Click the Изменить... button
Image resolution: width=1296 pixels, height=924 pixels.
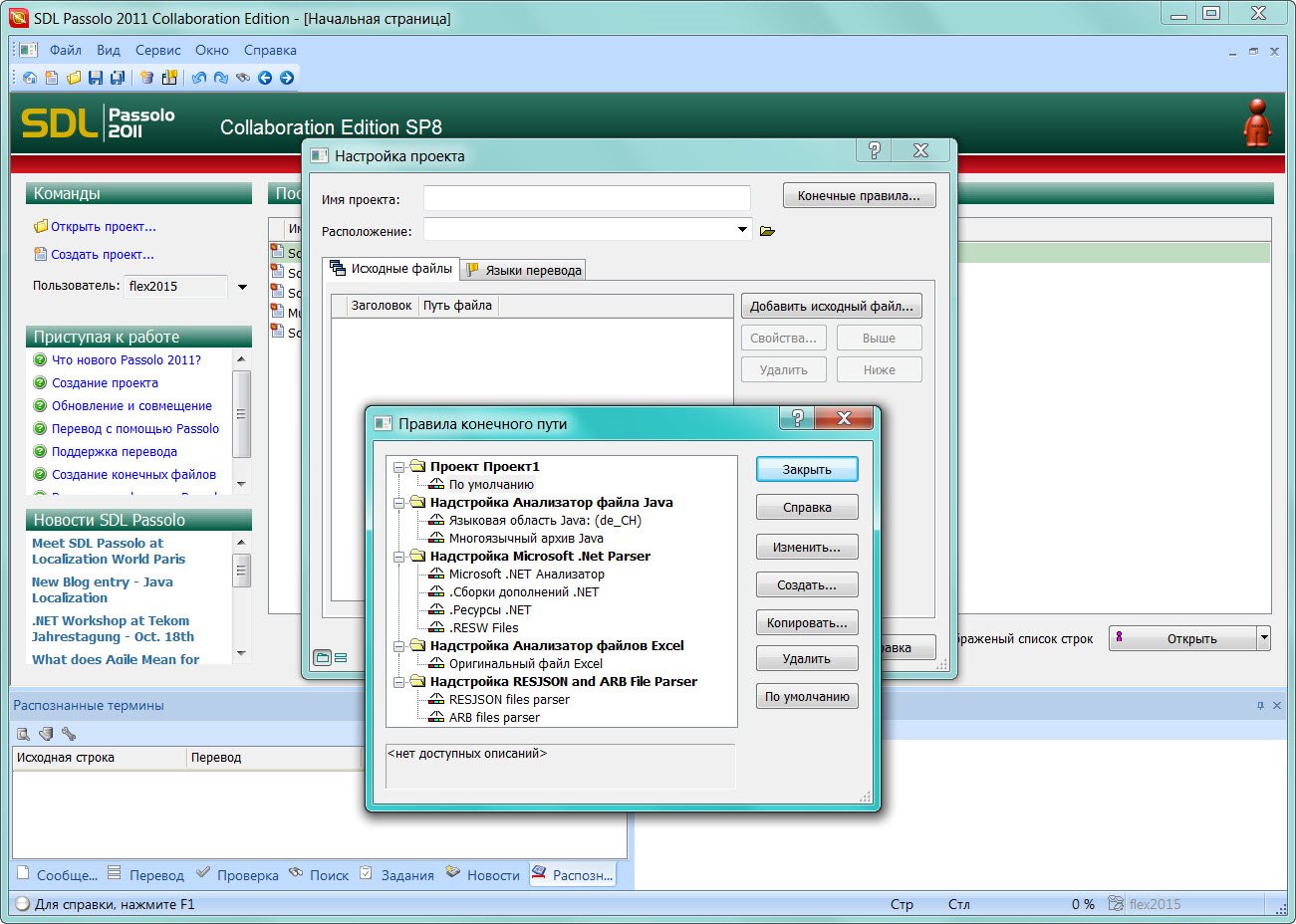(807, 547)
